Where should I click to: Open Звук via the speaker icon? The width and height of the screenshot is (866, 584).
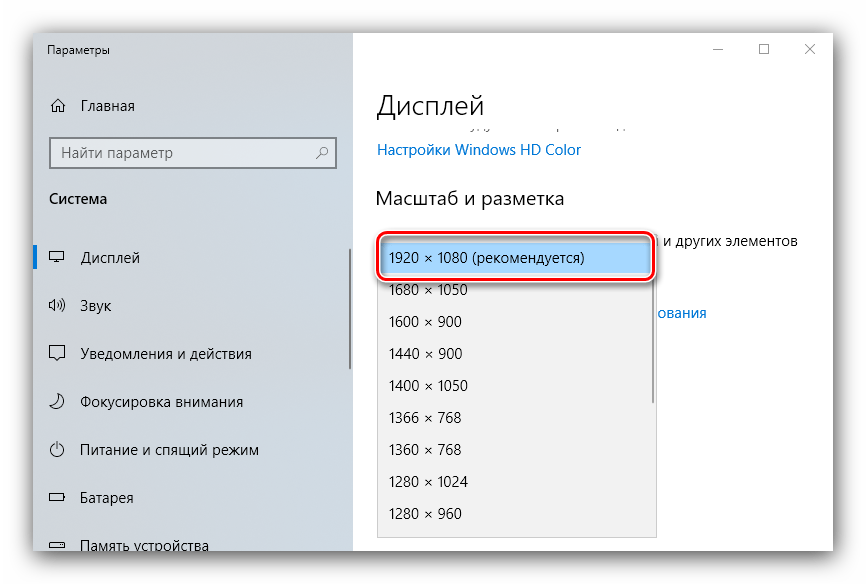pyautogui.click(x=58, y=306)
